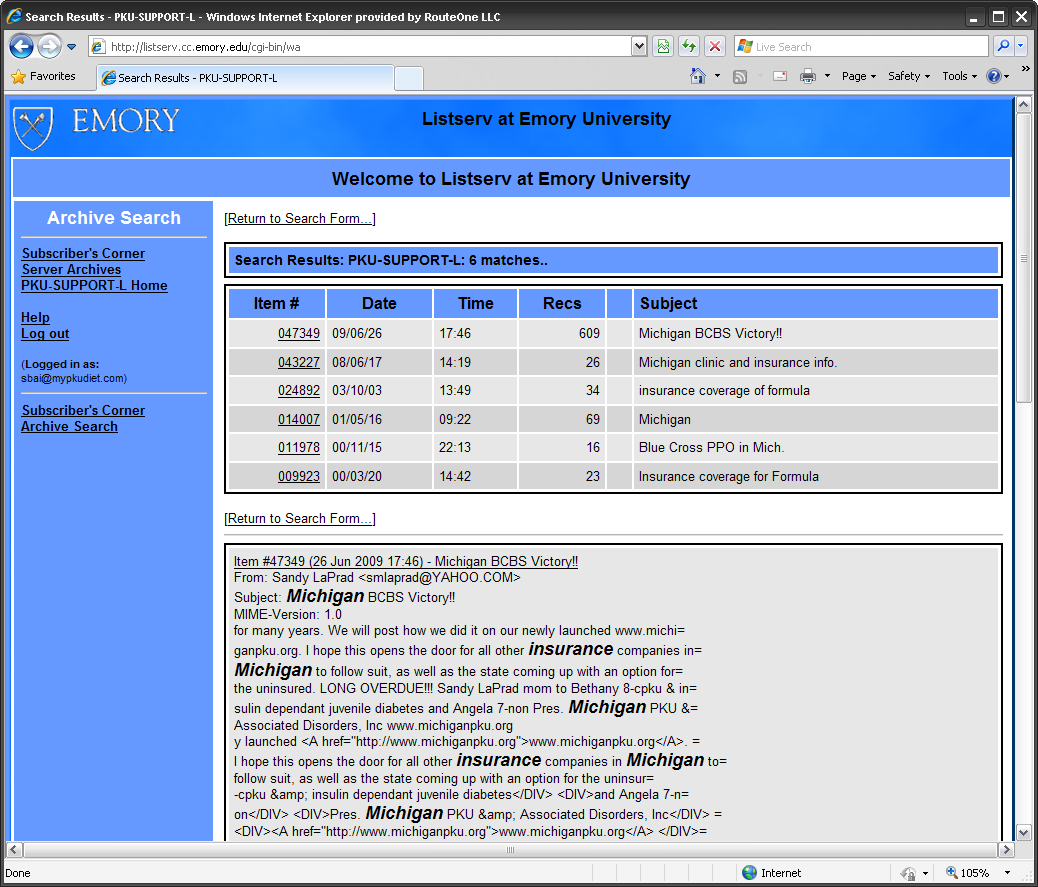1038x887 pixels.
Task: Click the bottom Return to Search Form link
Action: 300,518
